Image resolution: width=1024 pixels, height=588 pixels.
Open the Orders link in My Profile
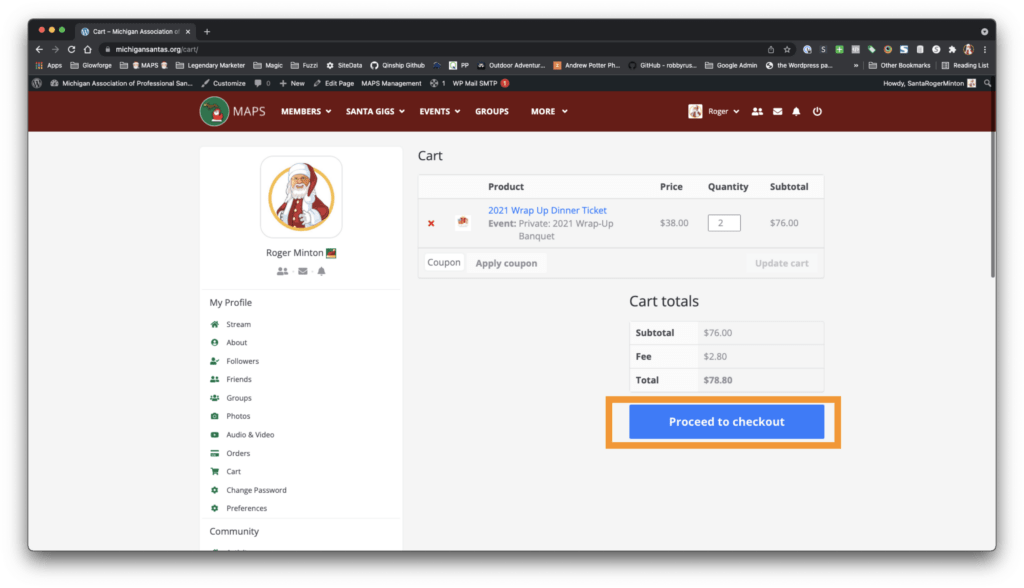[238, 453]
